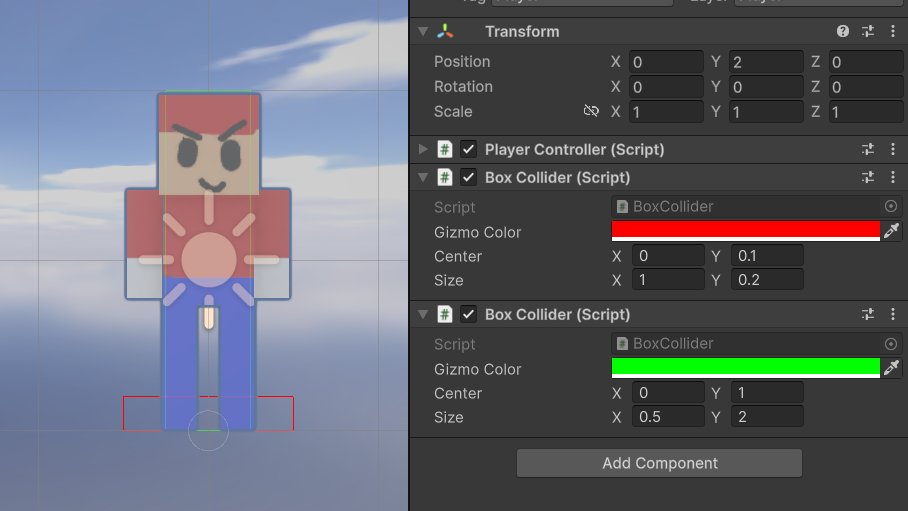Open object picker for second BoxCollider script

[x=891, y=344]
